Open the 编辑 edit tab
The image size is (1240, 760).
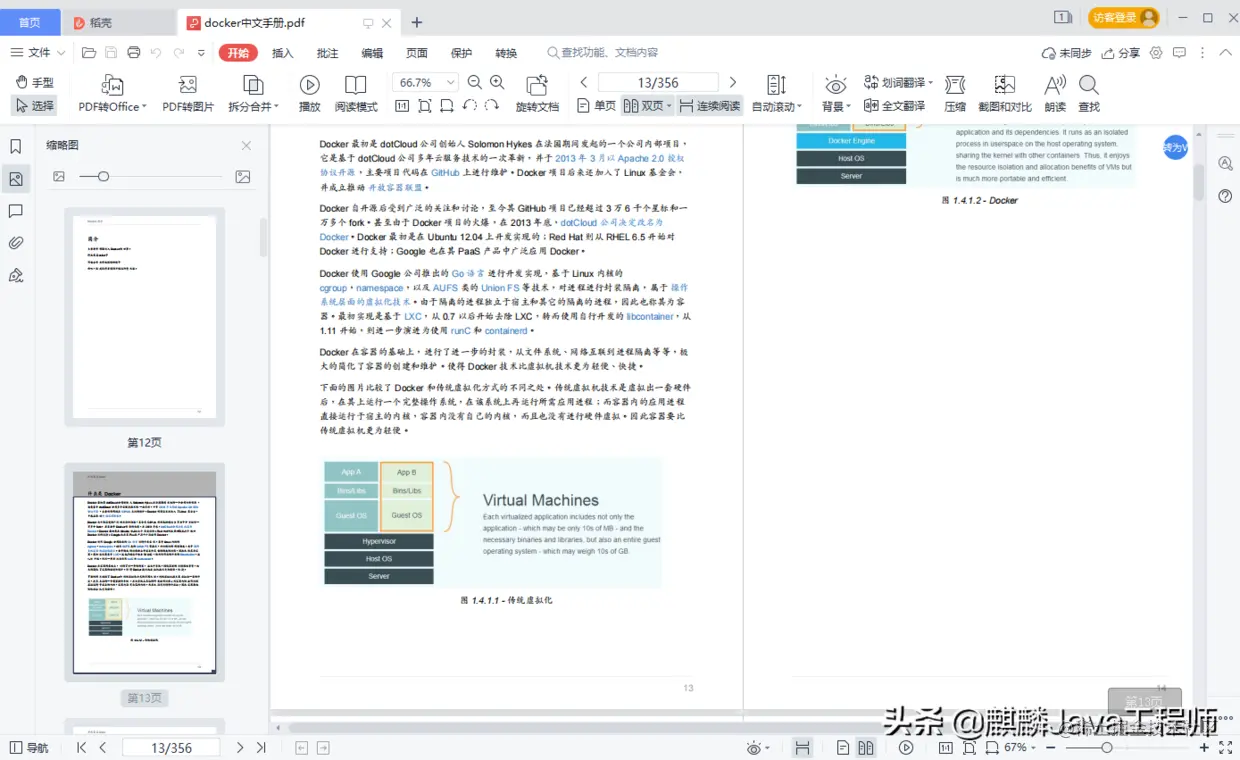pos(372,53)
